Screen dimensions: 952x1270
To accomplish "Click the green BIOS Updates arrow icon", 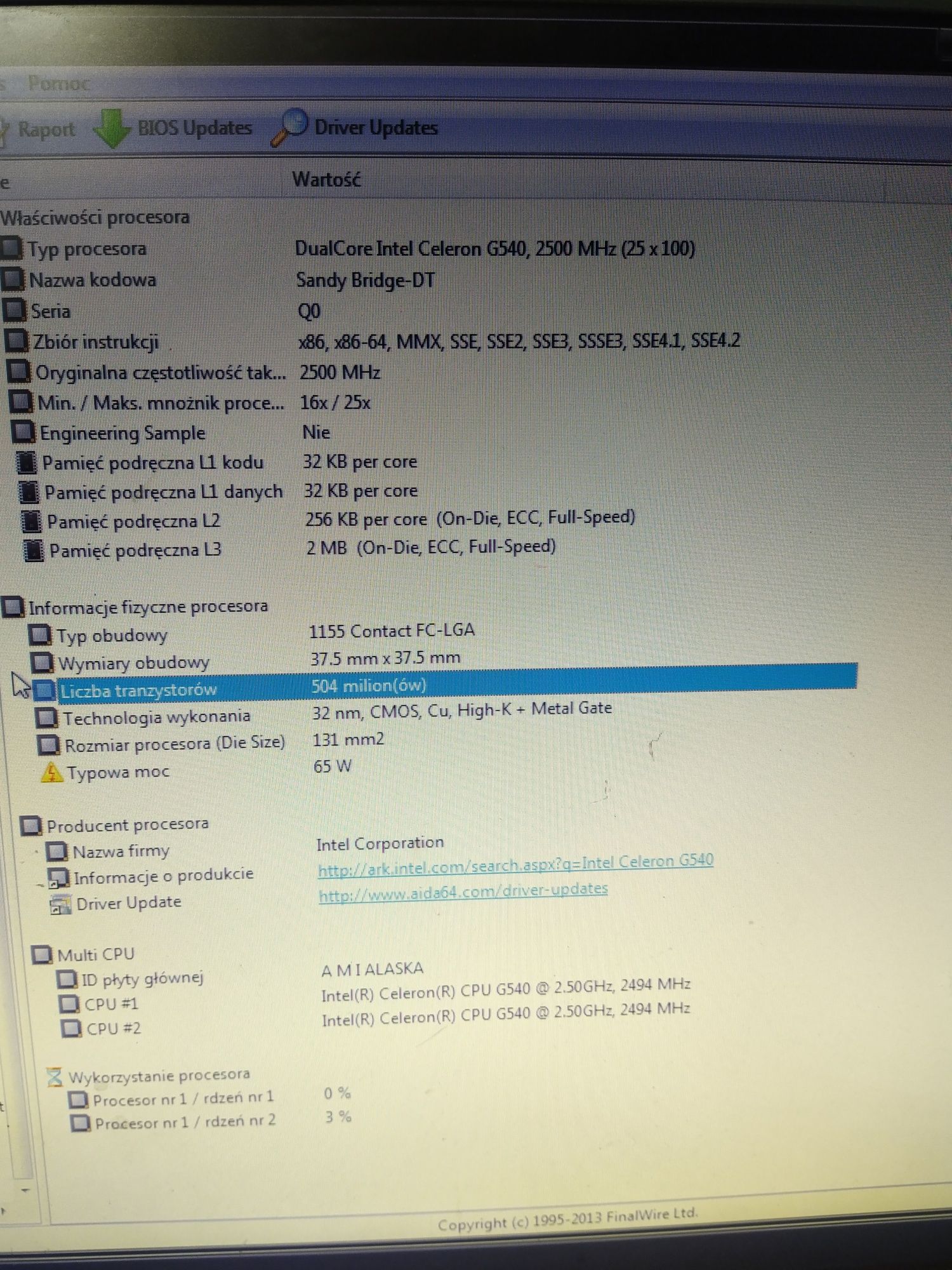I will tap(112, 128).
